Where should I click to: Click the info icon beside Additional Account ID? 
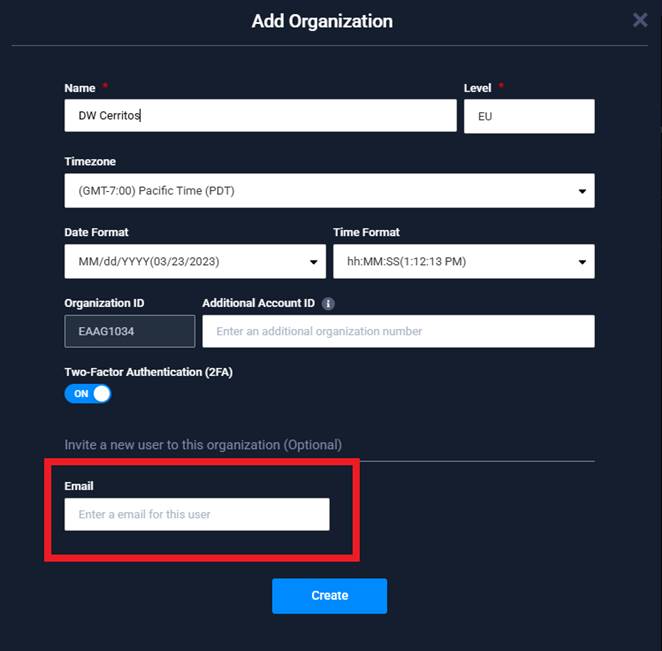(x=328, y=304)
